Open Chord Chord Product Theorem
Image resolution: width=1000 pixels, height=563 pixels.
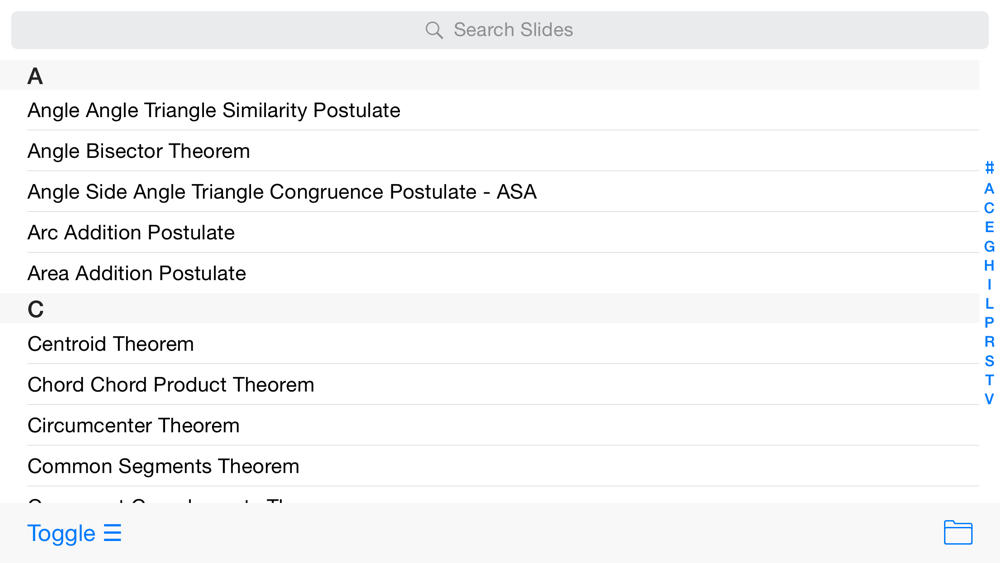(171, 385)
